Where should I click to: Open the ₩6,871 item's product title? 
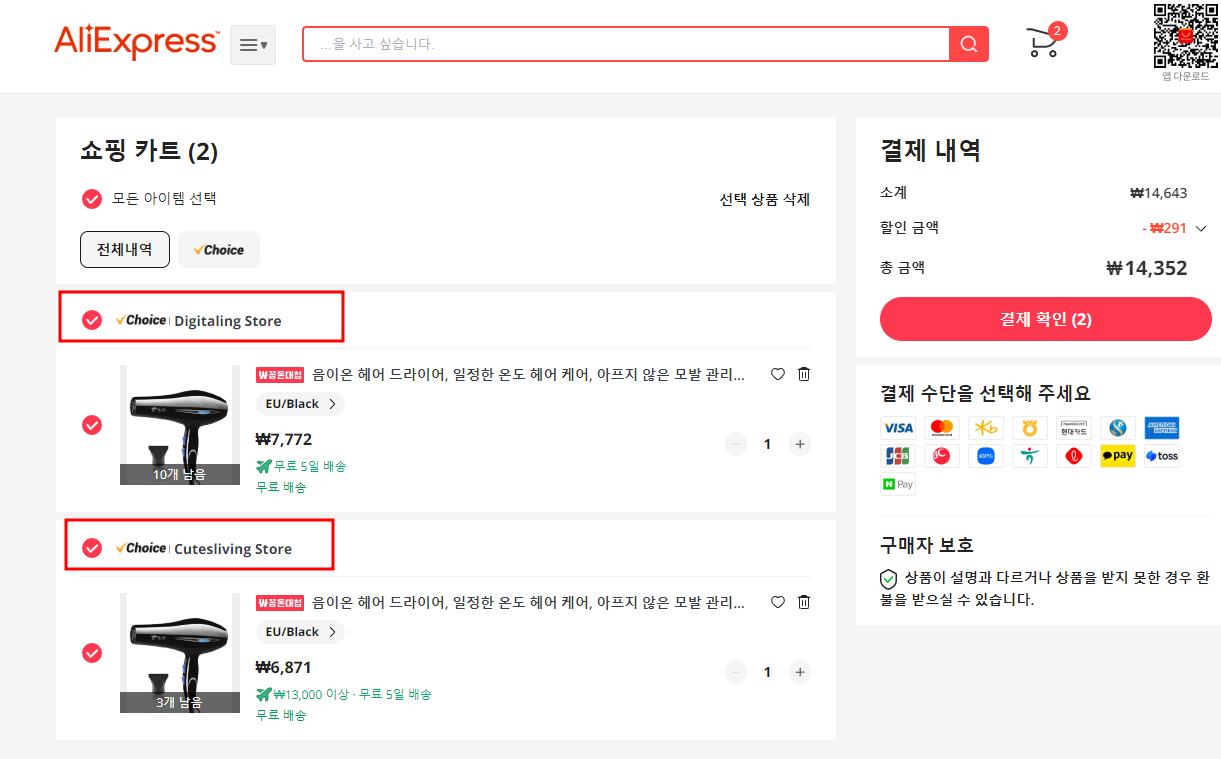528,603
